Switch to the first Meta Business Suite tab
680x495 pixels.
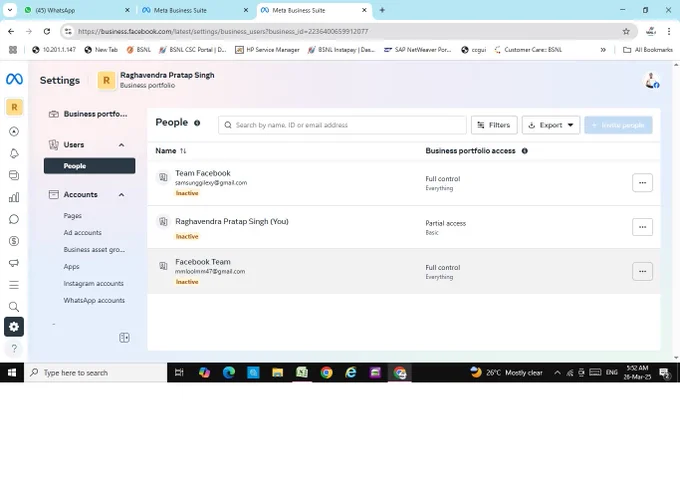[x=195, y=10]
